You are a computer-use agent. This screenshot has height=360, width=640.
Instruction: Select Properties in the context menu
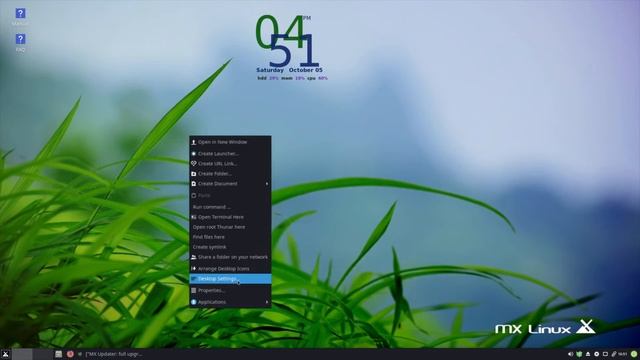coord(230,290)
